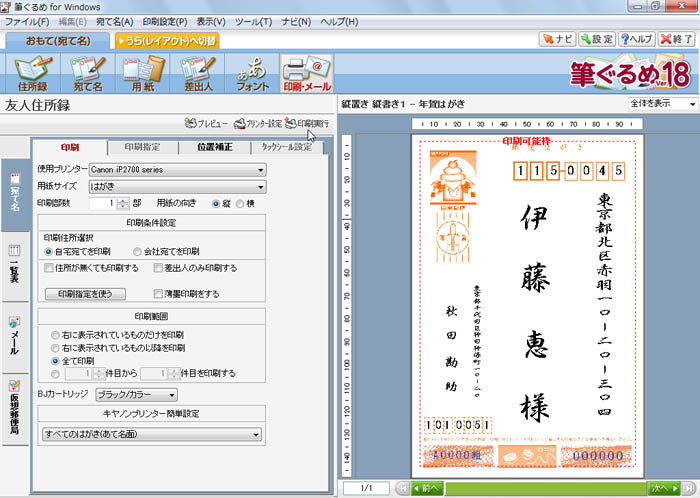Click 印刷実行 to execute printing

306,123
